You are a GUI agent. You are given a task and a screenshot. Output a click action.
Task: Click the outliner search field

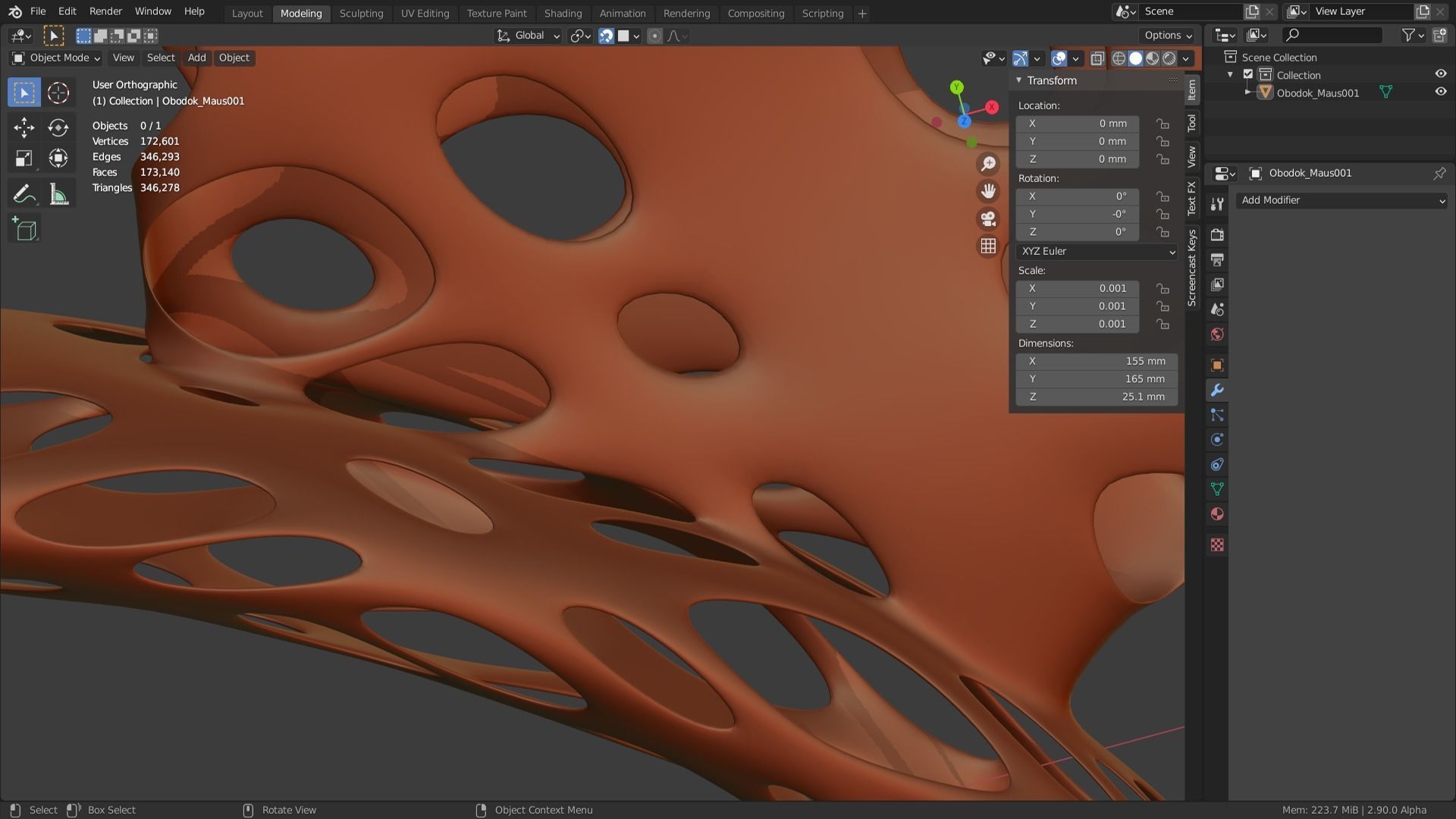coord(1332,35)
